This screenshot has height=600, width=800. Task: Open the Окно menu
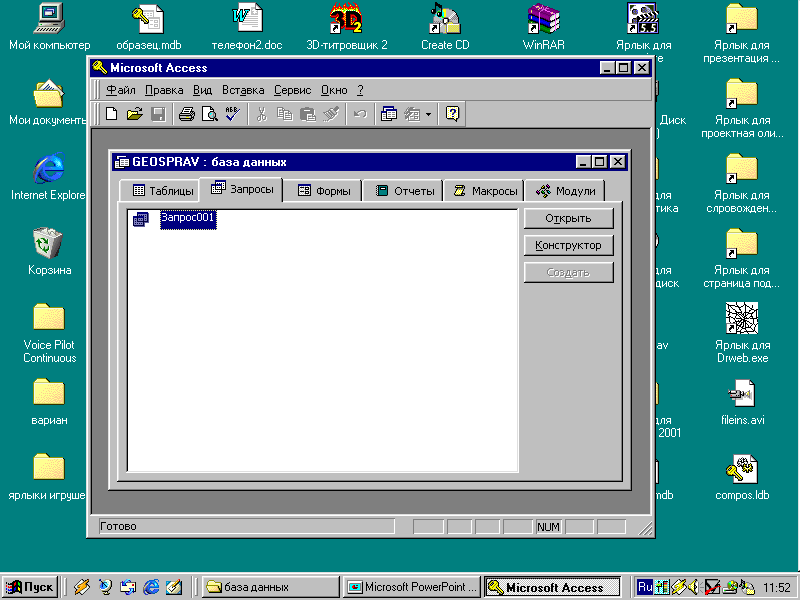pyautogui.click(x=334, y=90)
